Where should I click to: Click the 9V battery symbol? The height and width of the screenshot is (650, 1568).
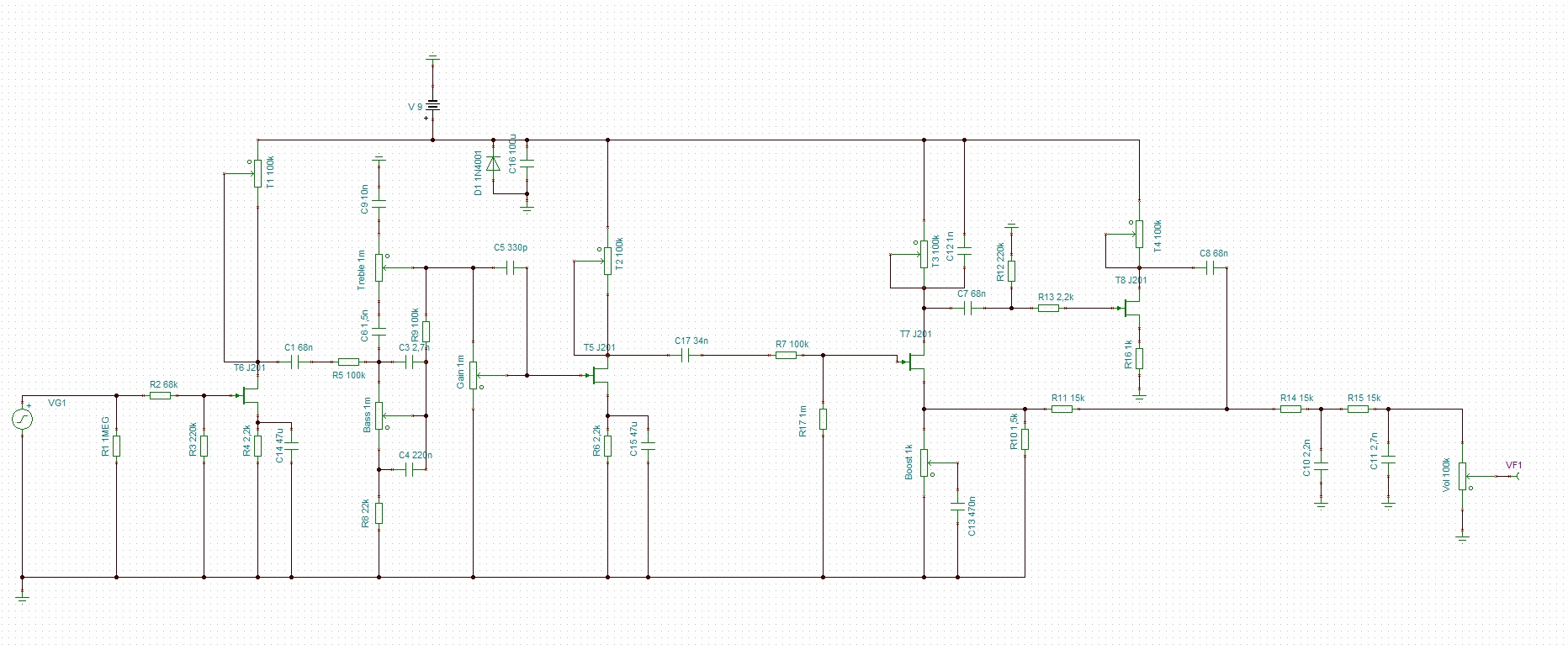(x=432, y=106)
